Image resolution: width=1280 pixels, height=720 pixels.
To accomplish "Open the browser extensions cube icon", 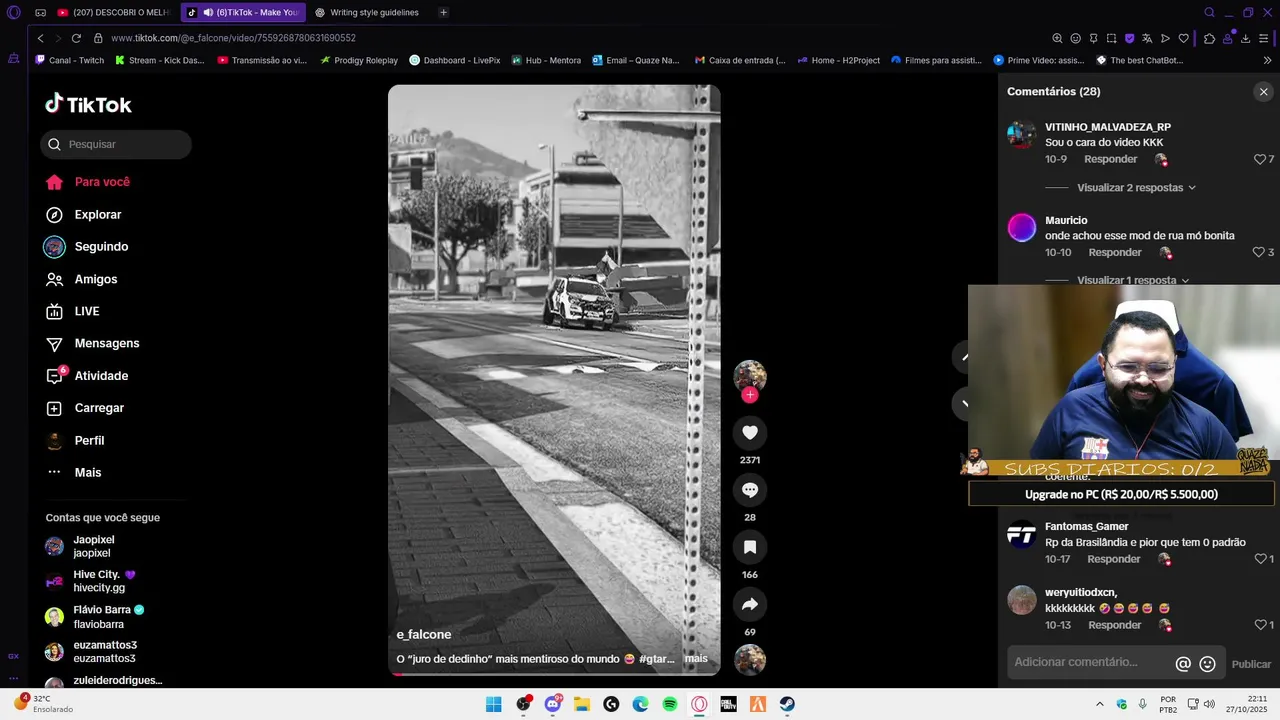I will pos(1209,38).
